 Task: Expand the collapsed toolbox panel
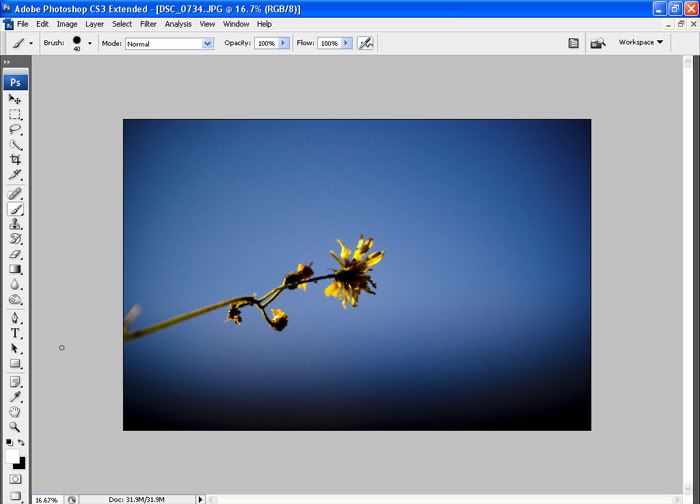click(x=7, y=62)
